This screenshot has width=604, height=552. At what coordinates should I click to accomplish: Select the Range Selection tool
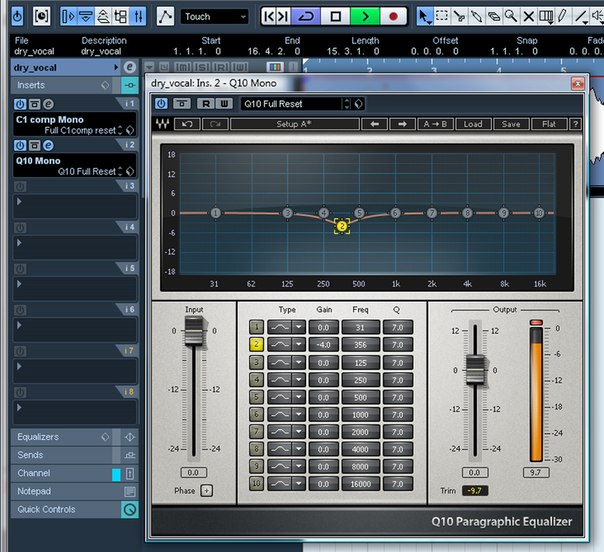pos(441,17)
